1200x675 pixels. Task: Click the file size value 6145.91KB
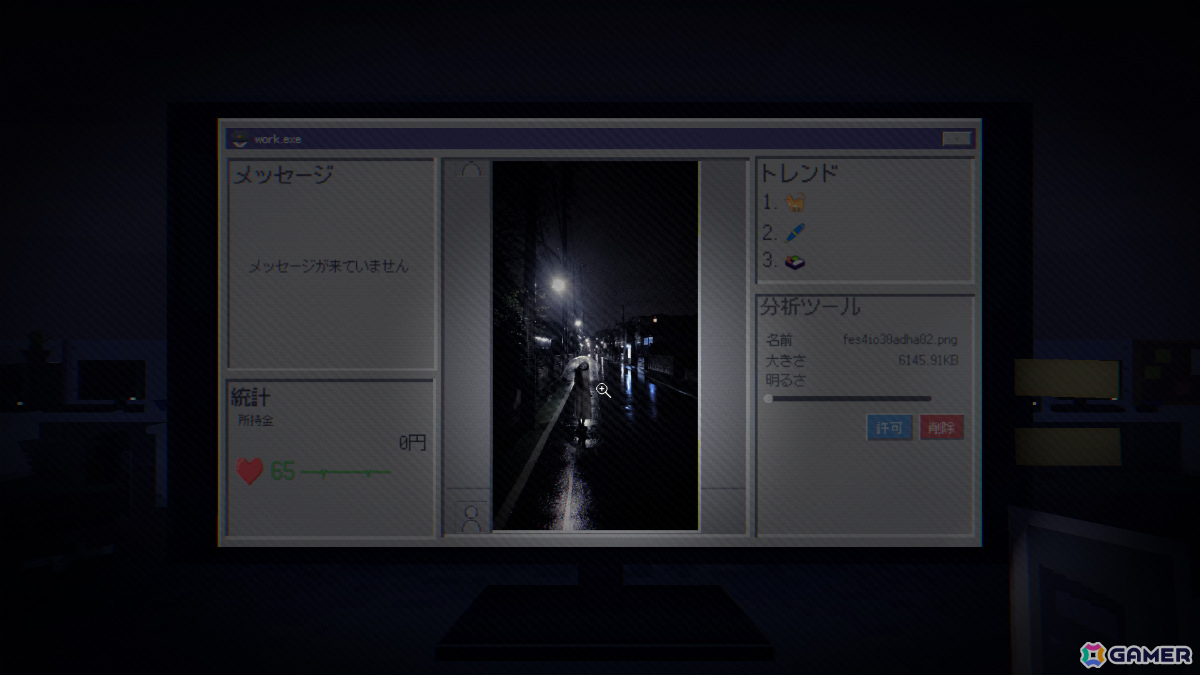927,360
